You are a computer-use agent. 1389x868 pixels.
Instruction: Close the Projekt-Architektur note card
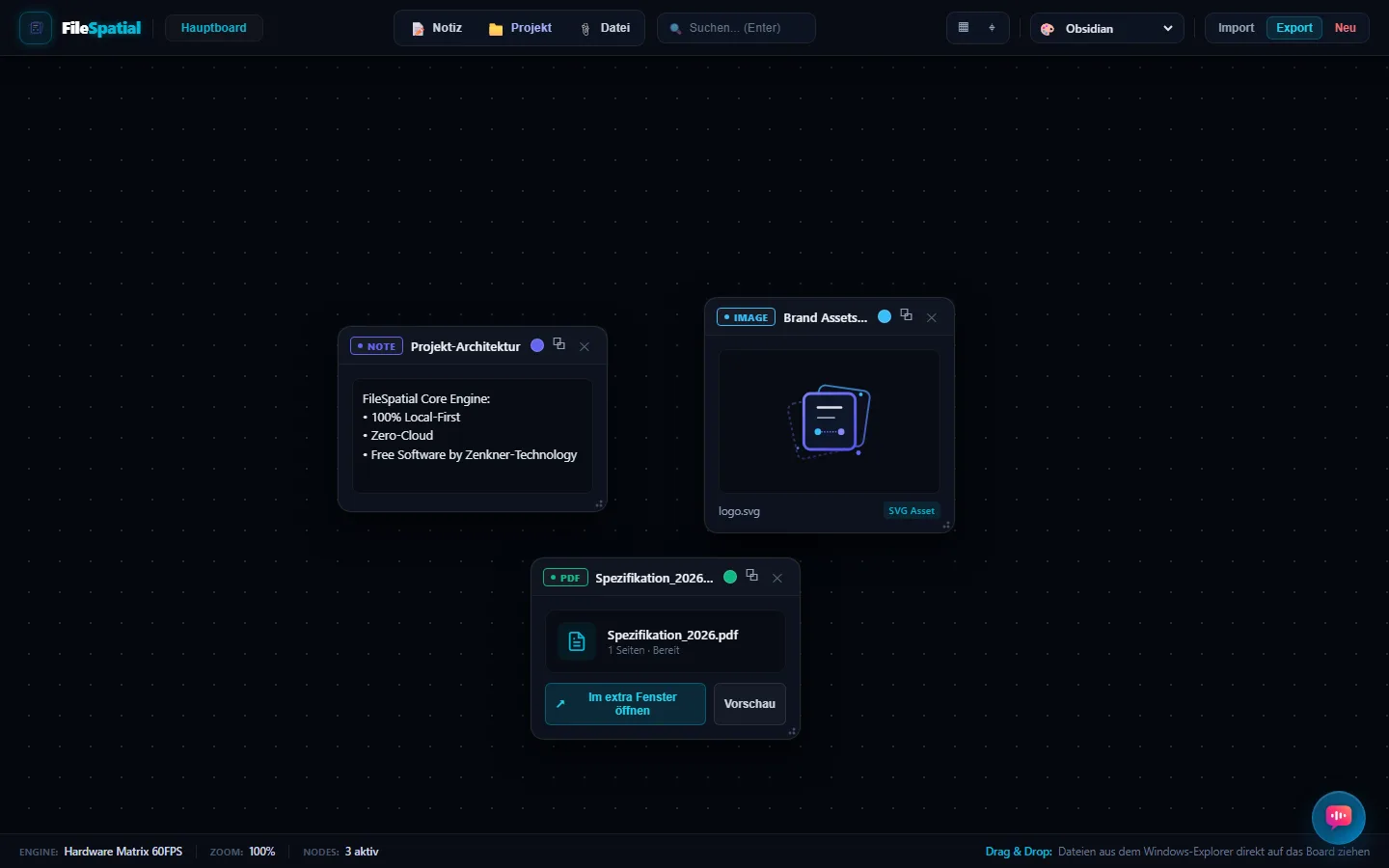pyautogui.click(x=585, y=346)
